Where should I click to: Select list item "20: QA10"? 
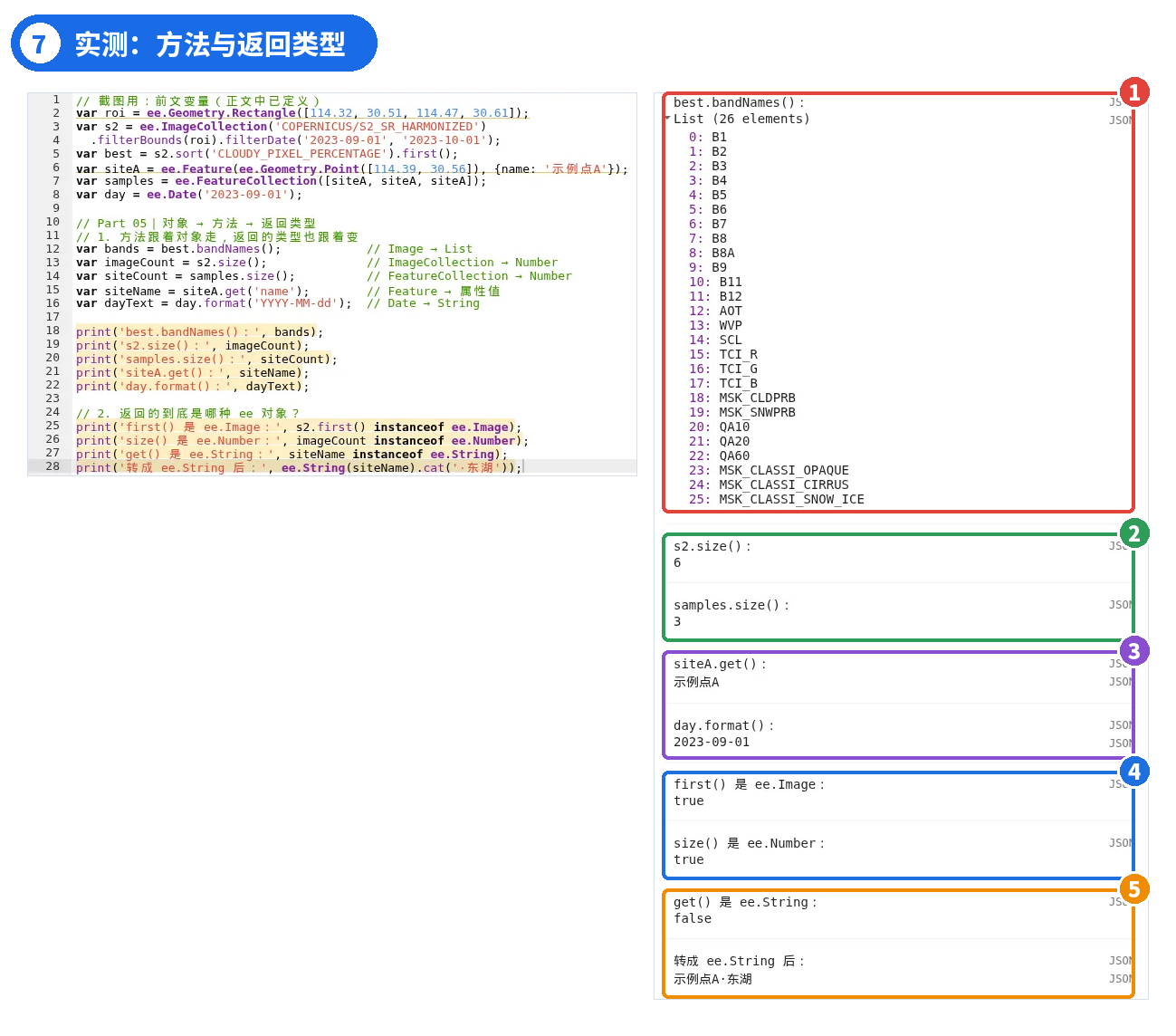(x=720, y=427)
